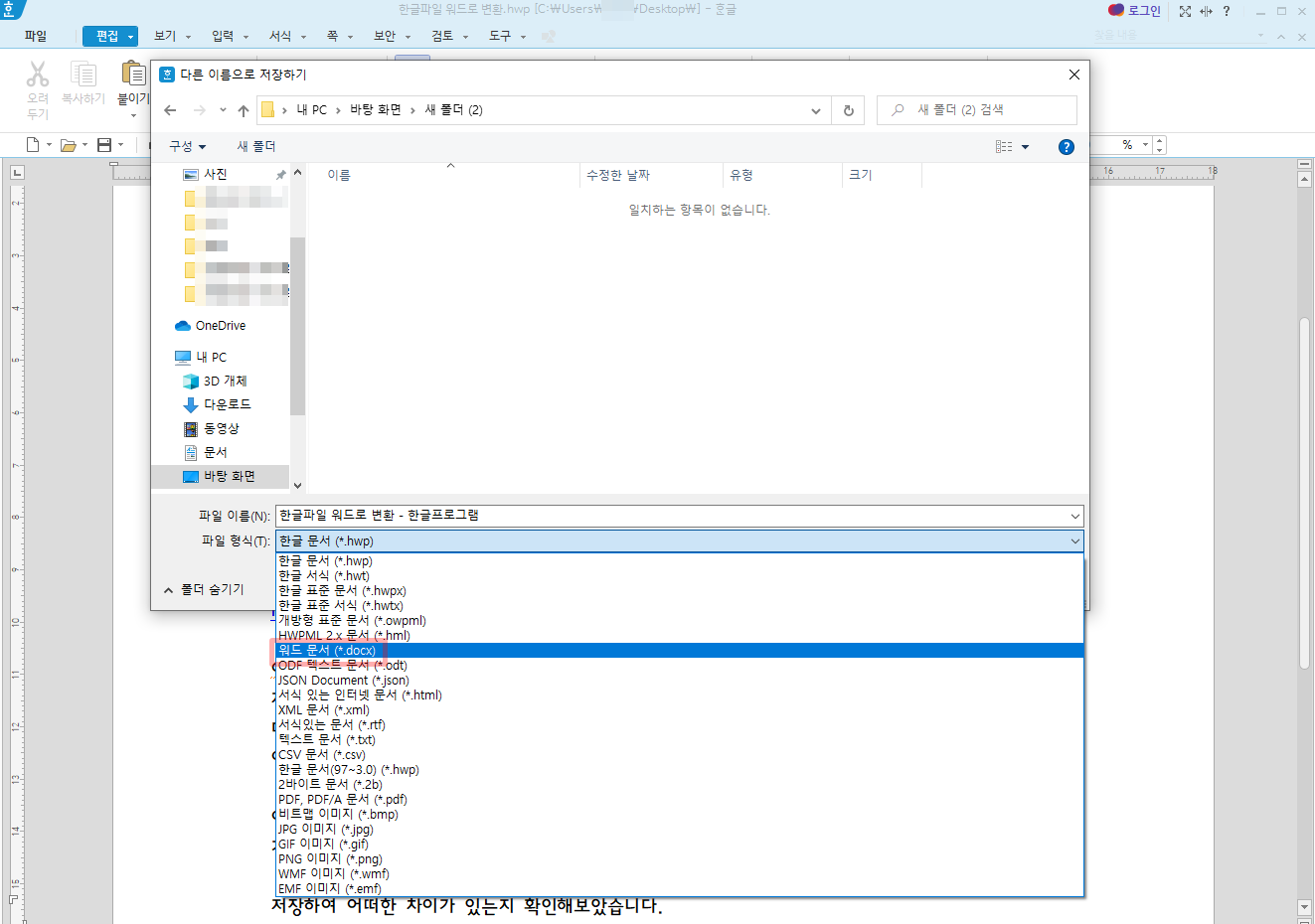Viewport: 1315px width, 924px height.
Task: Choose PDF, PDF/A 문서 (*.pdf) format
Action: click(680, 800)
